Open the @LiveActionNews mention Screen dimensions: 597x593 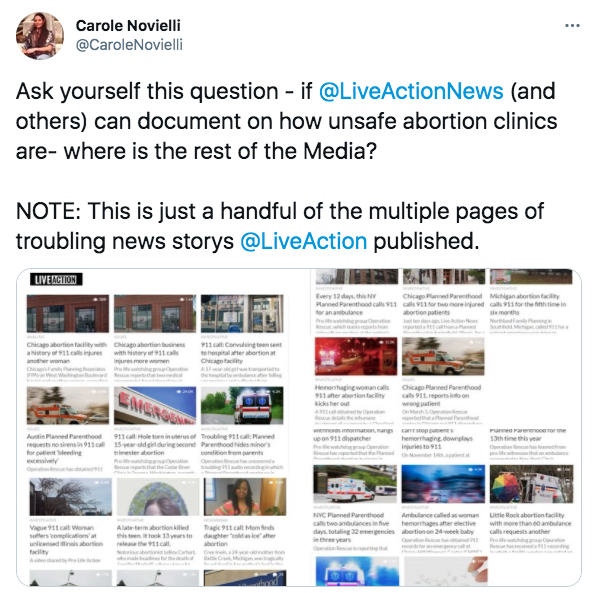(411, 91)
